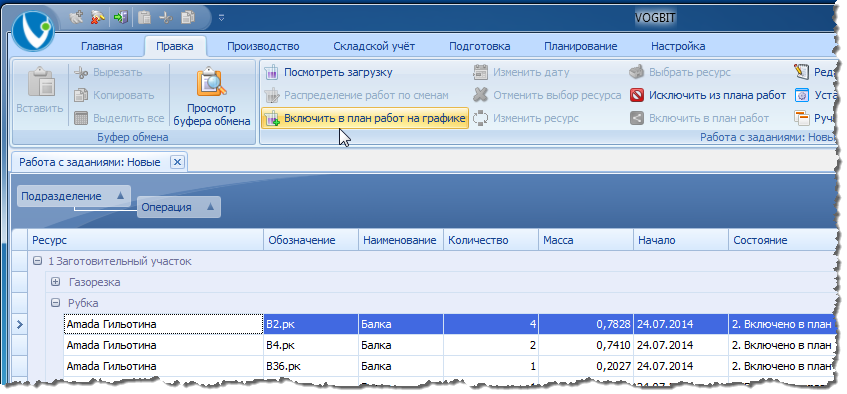847x394 pixels.
Task: Sort by the Ресурс column header
Action: tap(145, 240)
